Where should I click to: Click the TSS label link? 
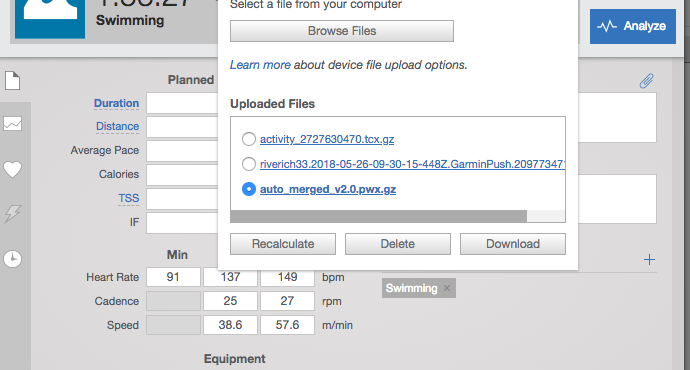pyautogui.click(x=128, y=198)
